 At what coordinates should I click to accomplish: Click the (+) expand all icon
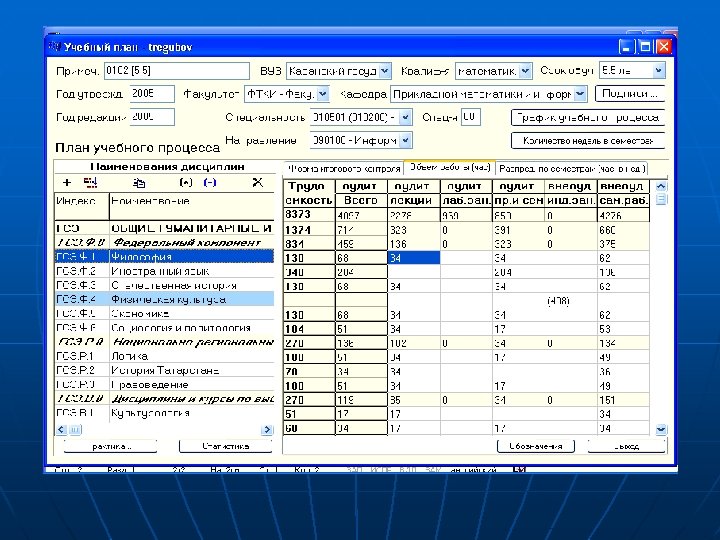pyautogui.click(x=185, y=183)
